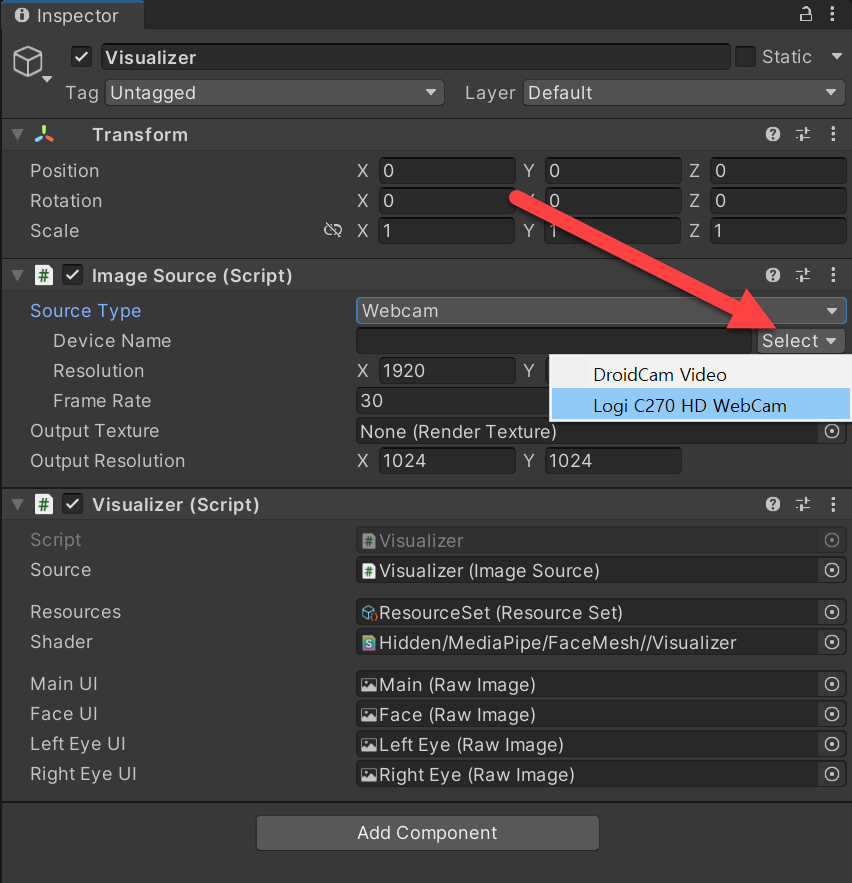Open GameObject icon dropdown arrow
Viewport: 852px width, 883px height.
[47, 79]
